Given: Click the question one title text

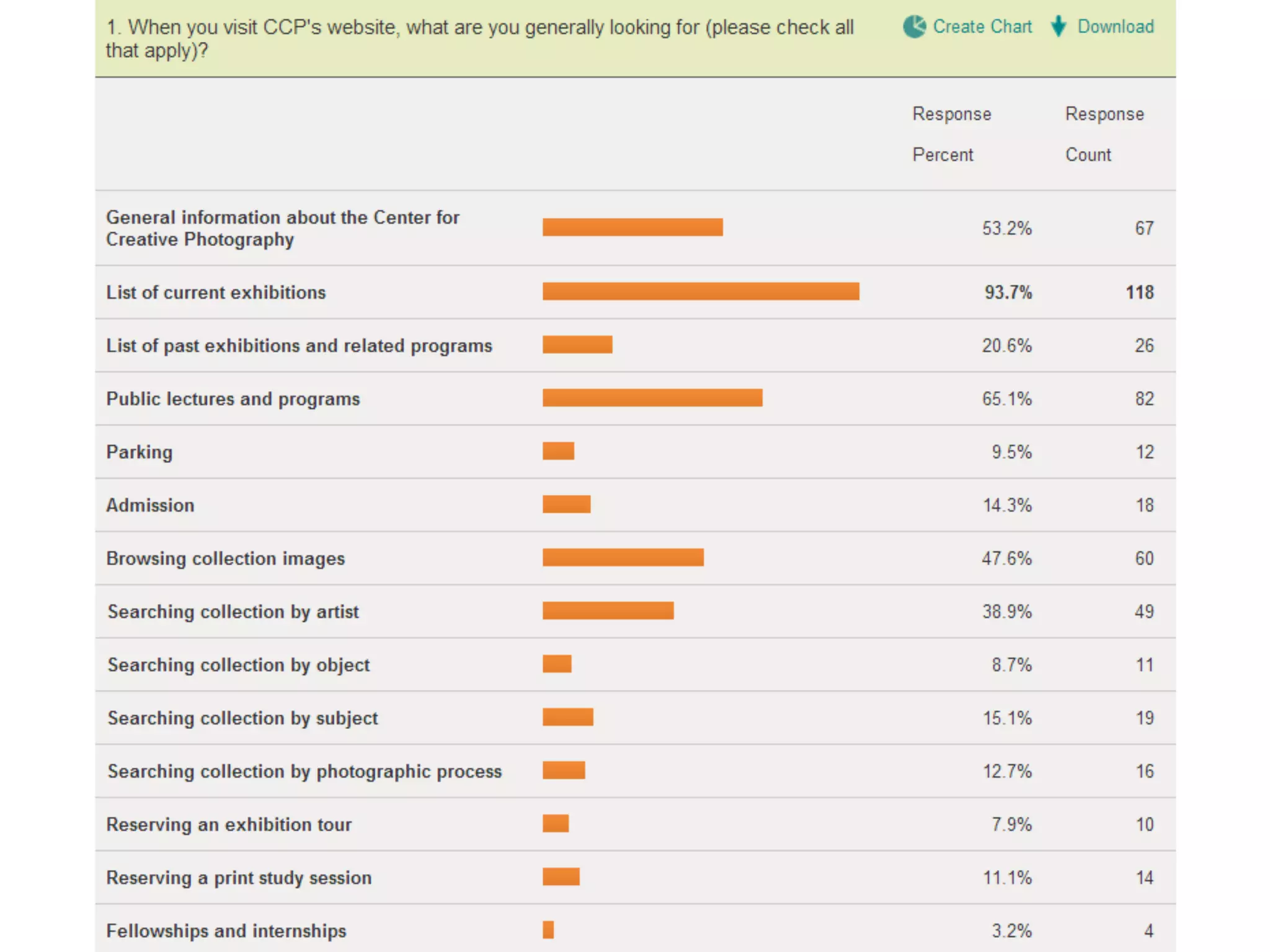Looking at the screenshot, I should pos(480,38).
